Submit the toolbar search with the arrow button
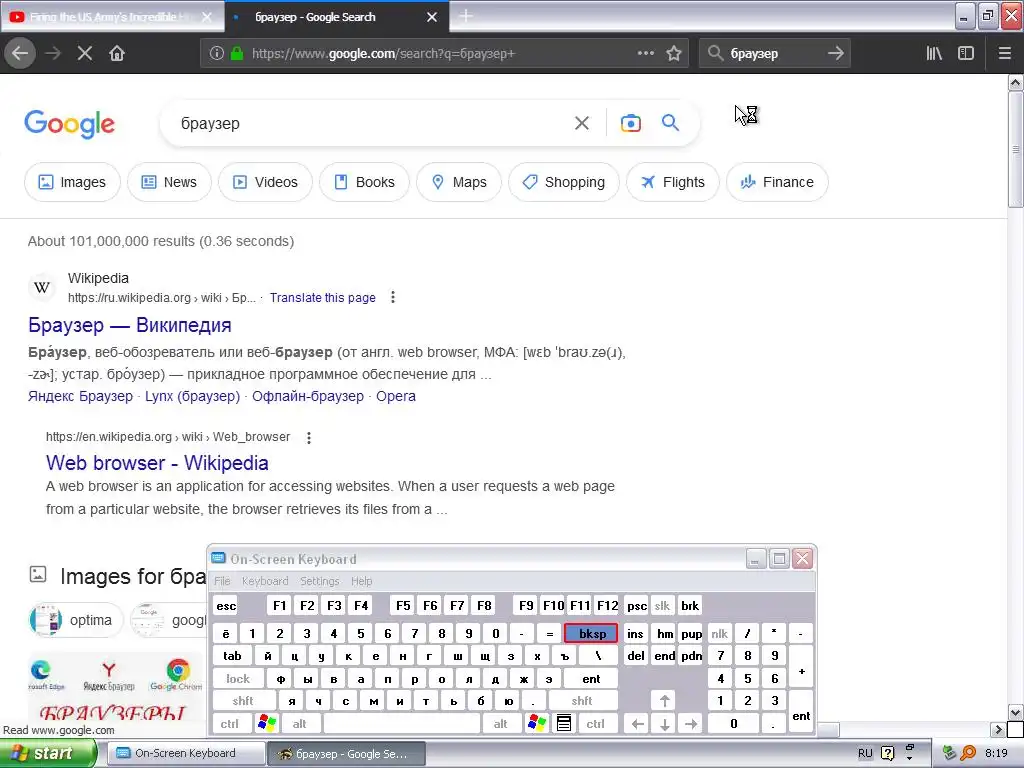The image size is (1024, 768). [835, 54]
